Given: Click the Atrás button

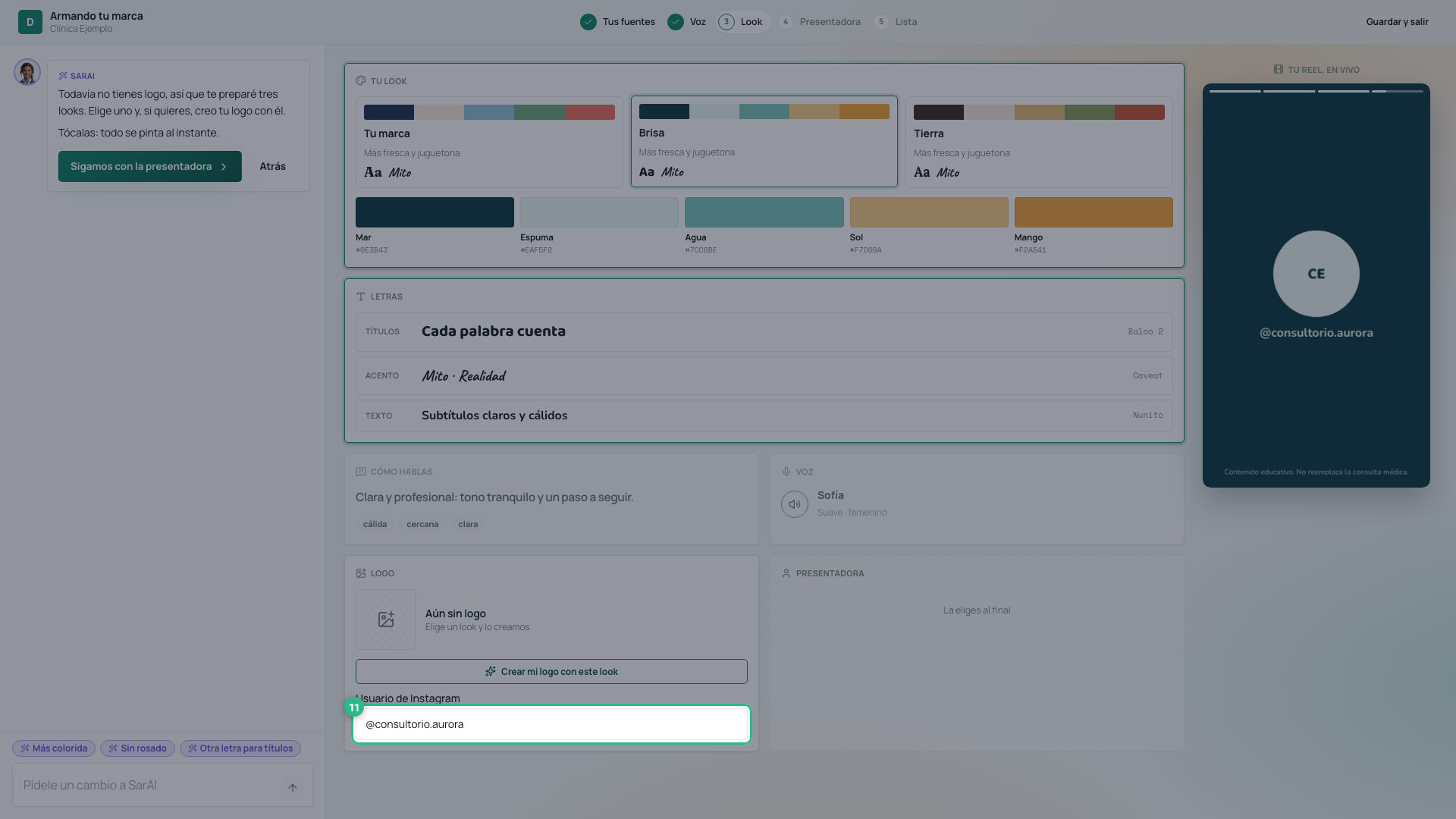Looking at the screenshot, I should tap(273, 167).
